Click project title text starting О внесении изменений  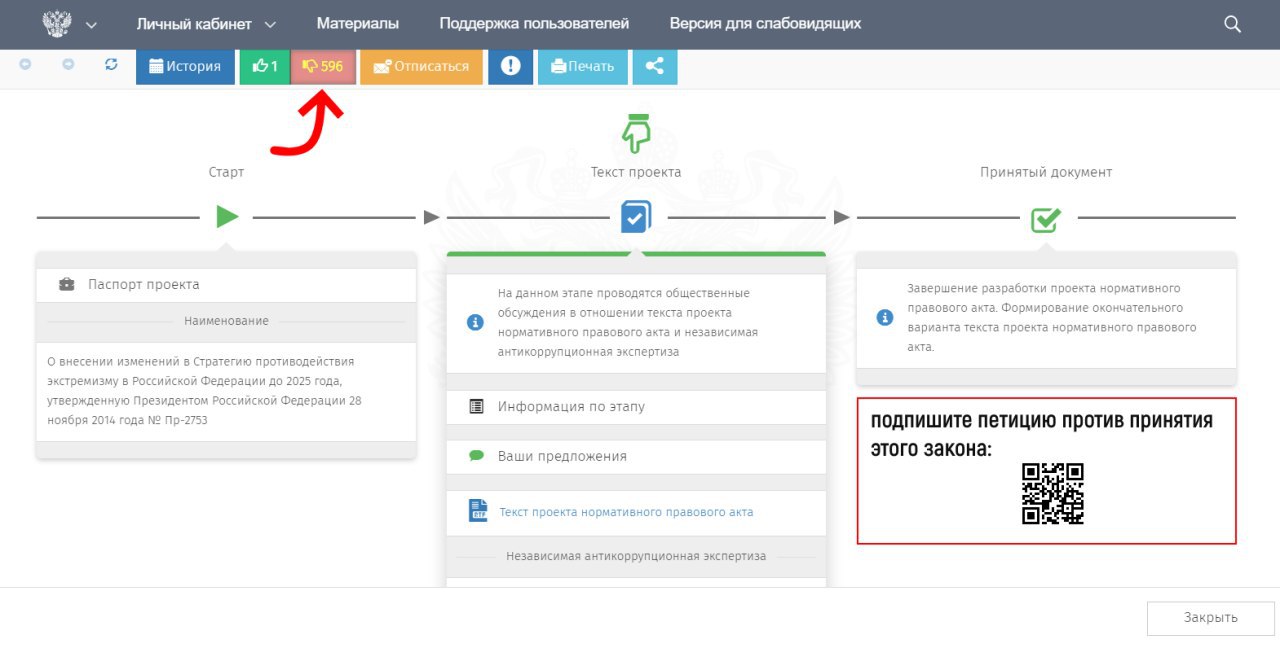point(205,391)
